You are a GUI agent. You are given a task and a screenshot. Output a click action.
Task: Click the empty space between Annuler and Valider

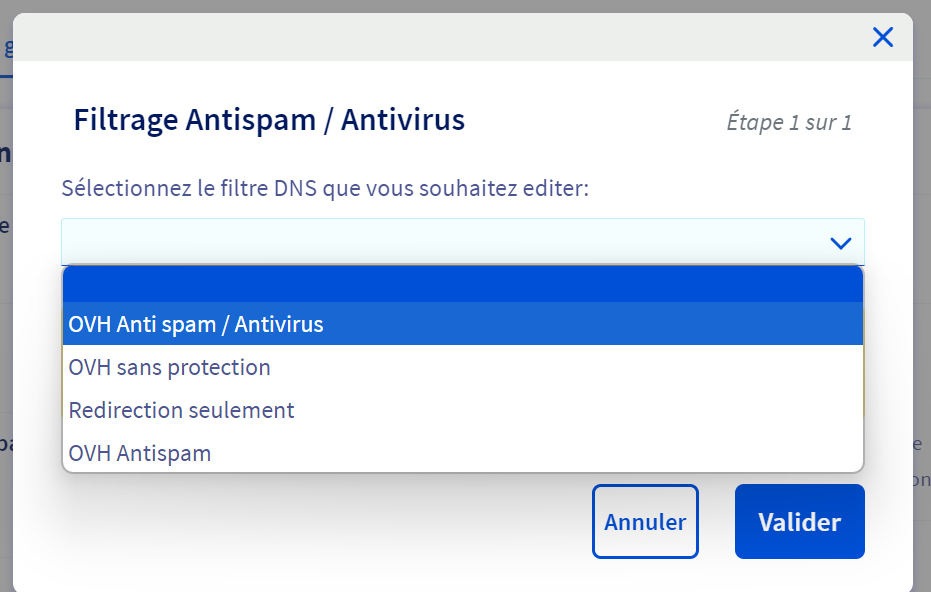(x=717, y=522)
